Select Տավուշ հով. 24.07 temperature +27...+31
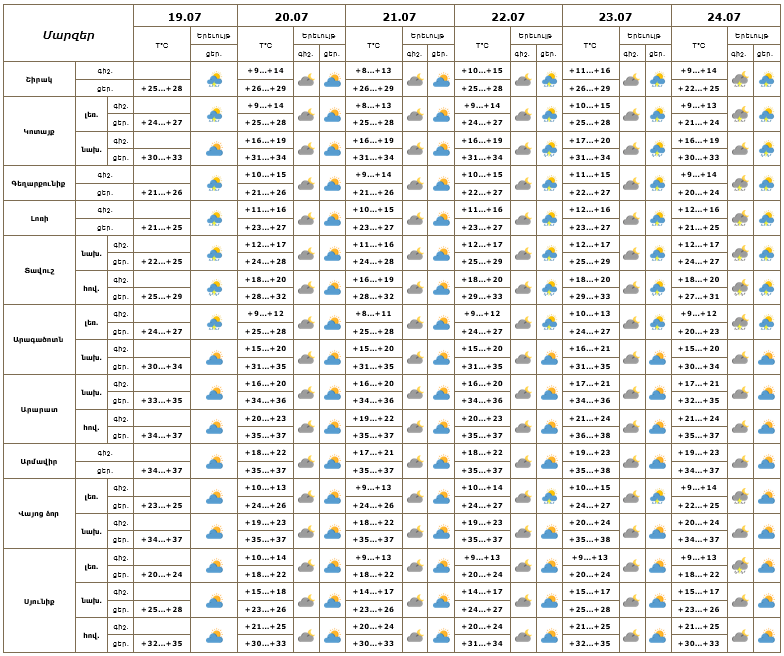This screenshot has height=656, width=784. (698, 296)
